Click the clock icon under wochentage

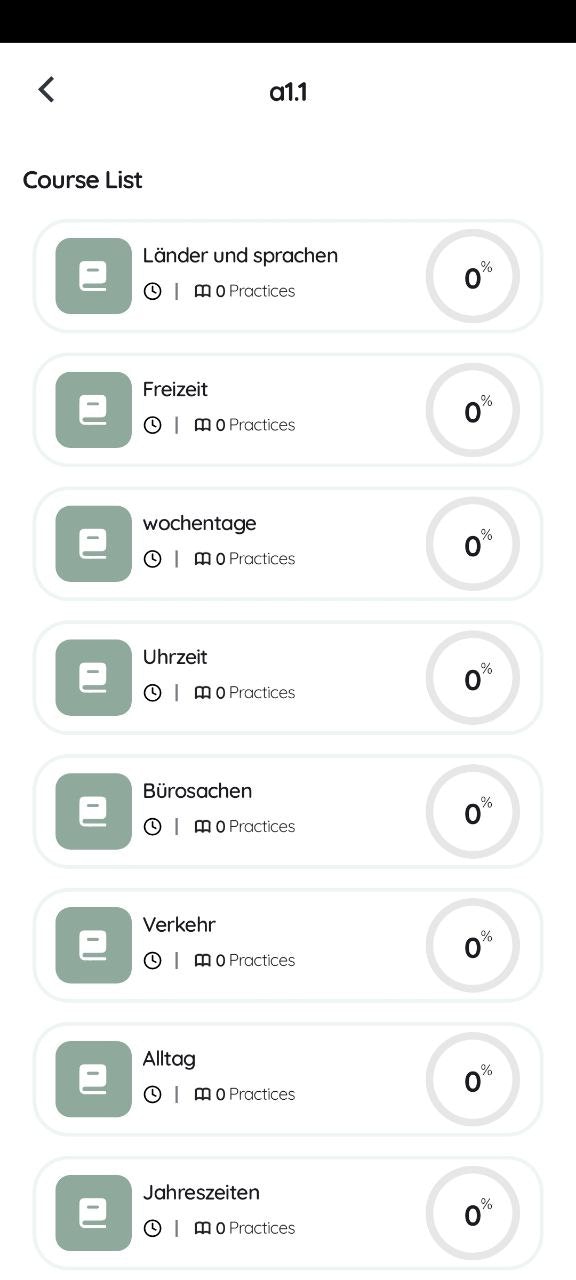(x=152, y=559)
